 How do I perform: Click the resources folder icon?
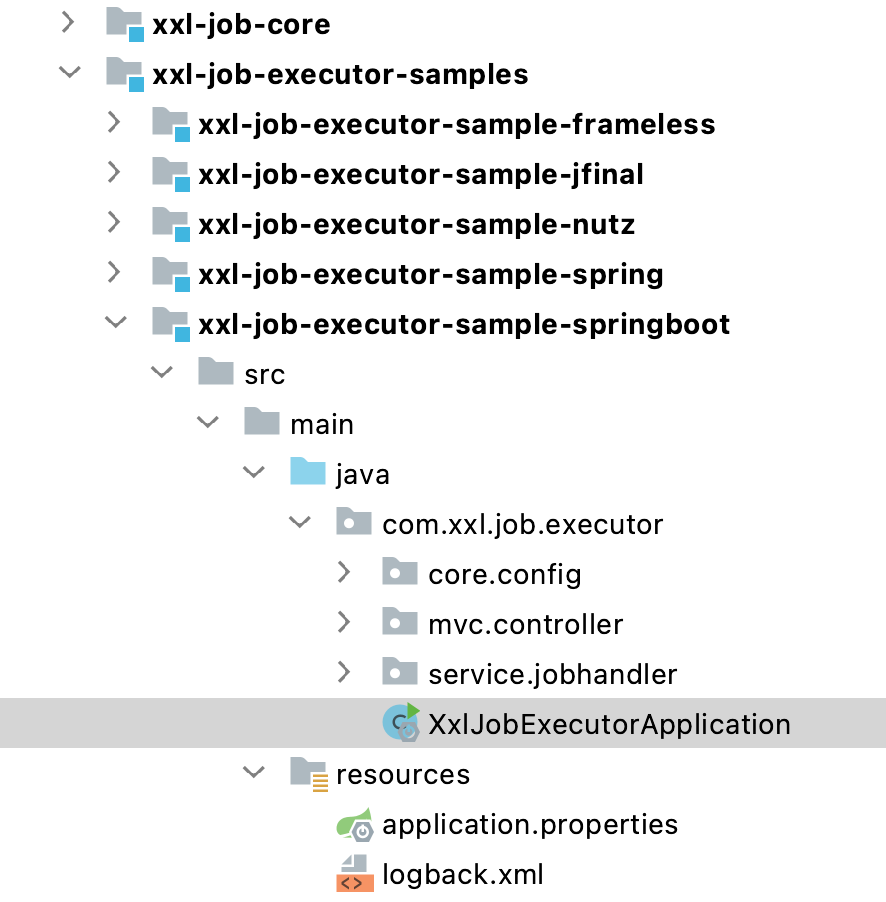pyautogui.click(x=309, y=774)
